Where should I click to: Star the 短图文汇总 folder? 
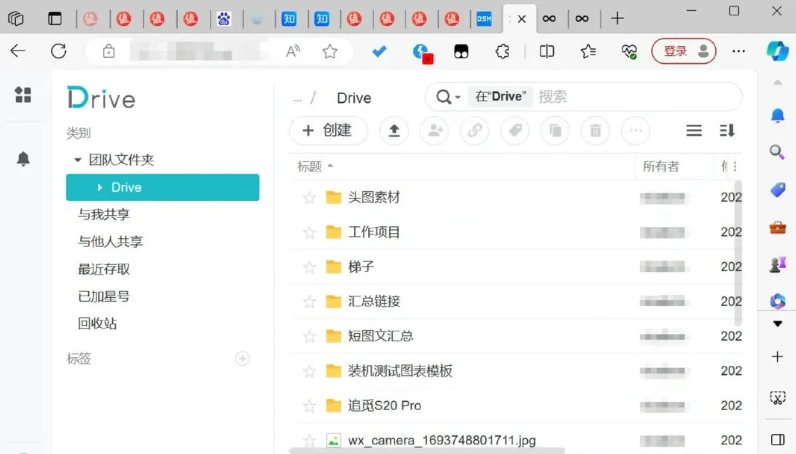(309, 337)
